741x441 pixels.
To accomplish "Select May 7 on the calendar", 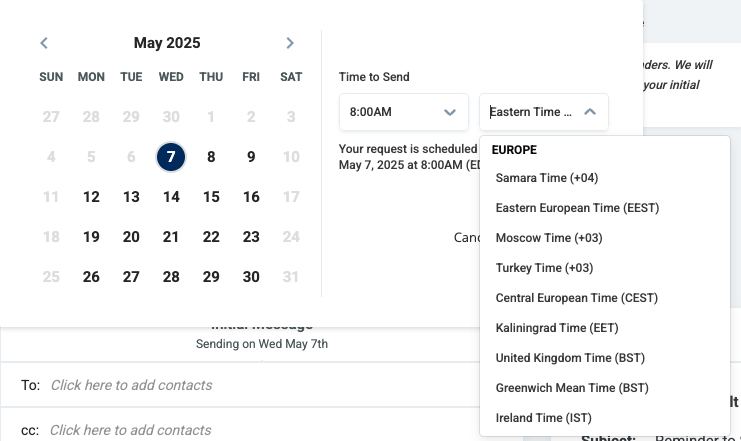I will click(171, 157).
